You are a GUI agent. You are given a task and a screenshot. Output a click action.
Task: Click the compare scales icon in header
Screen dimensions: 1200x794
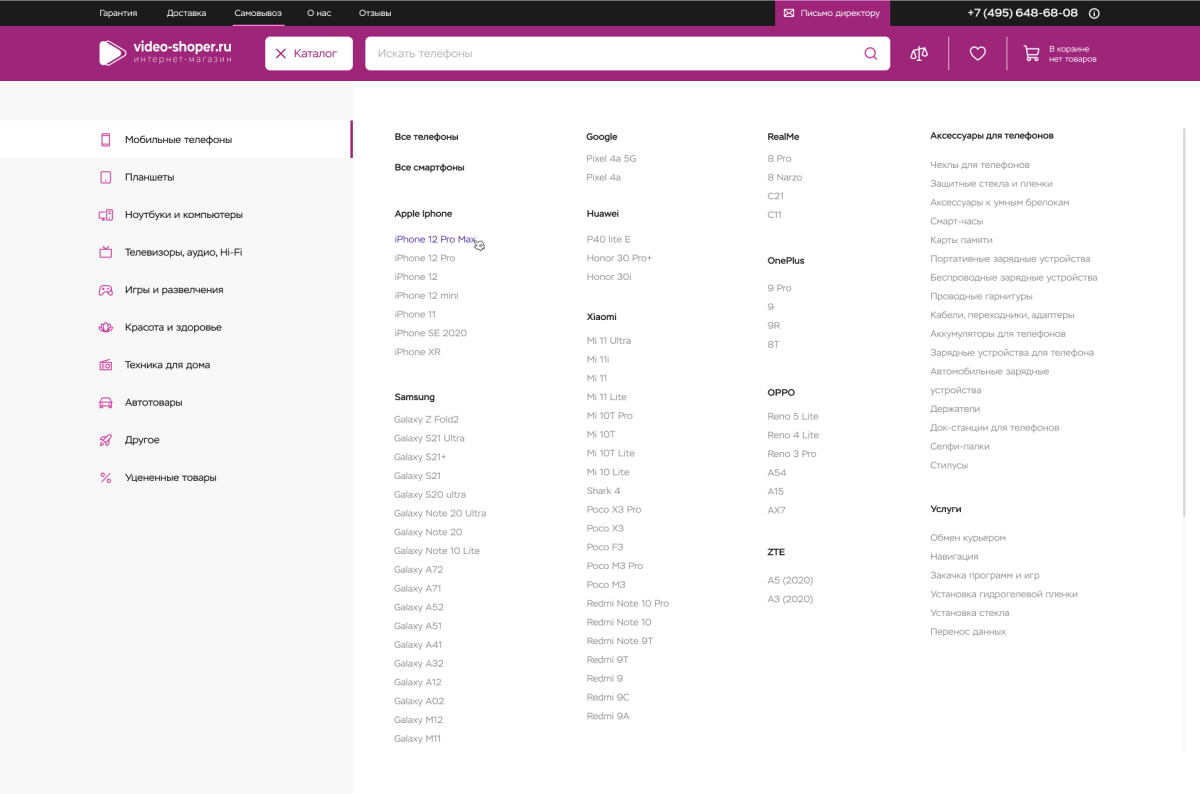point(919,54)
